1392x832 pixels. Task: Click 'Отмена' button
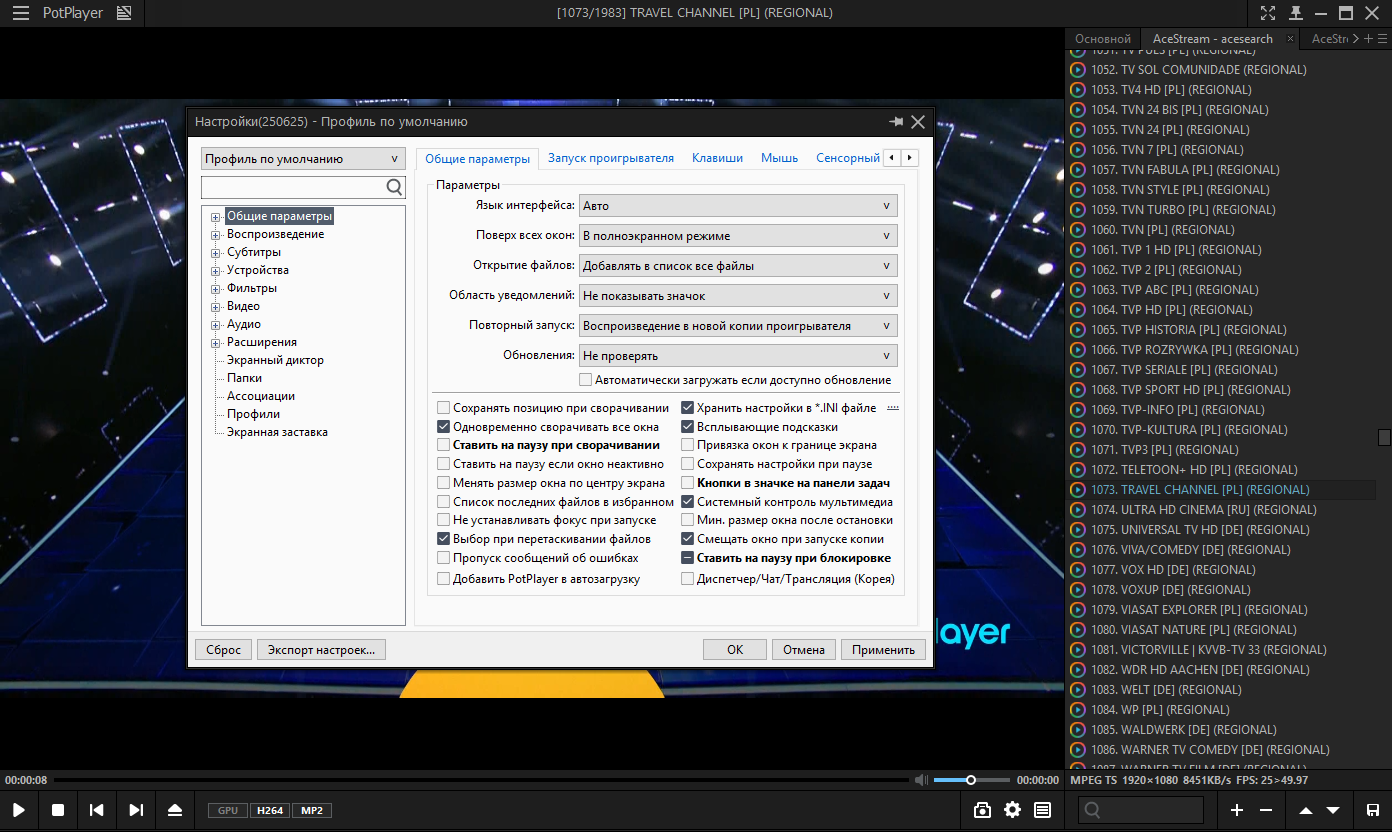coord(804,650)
